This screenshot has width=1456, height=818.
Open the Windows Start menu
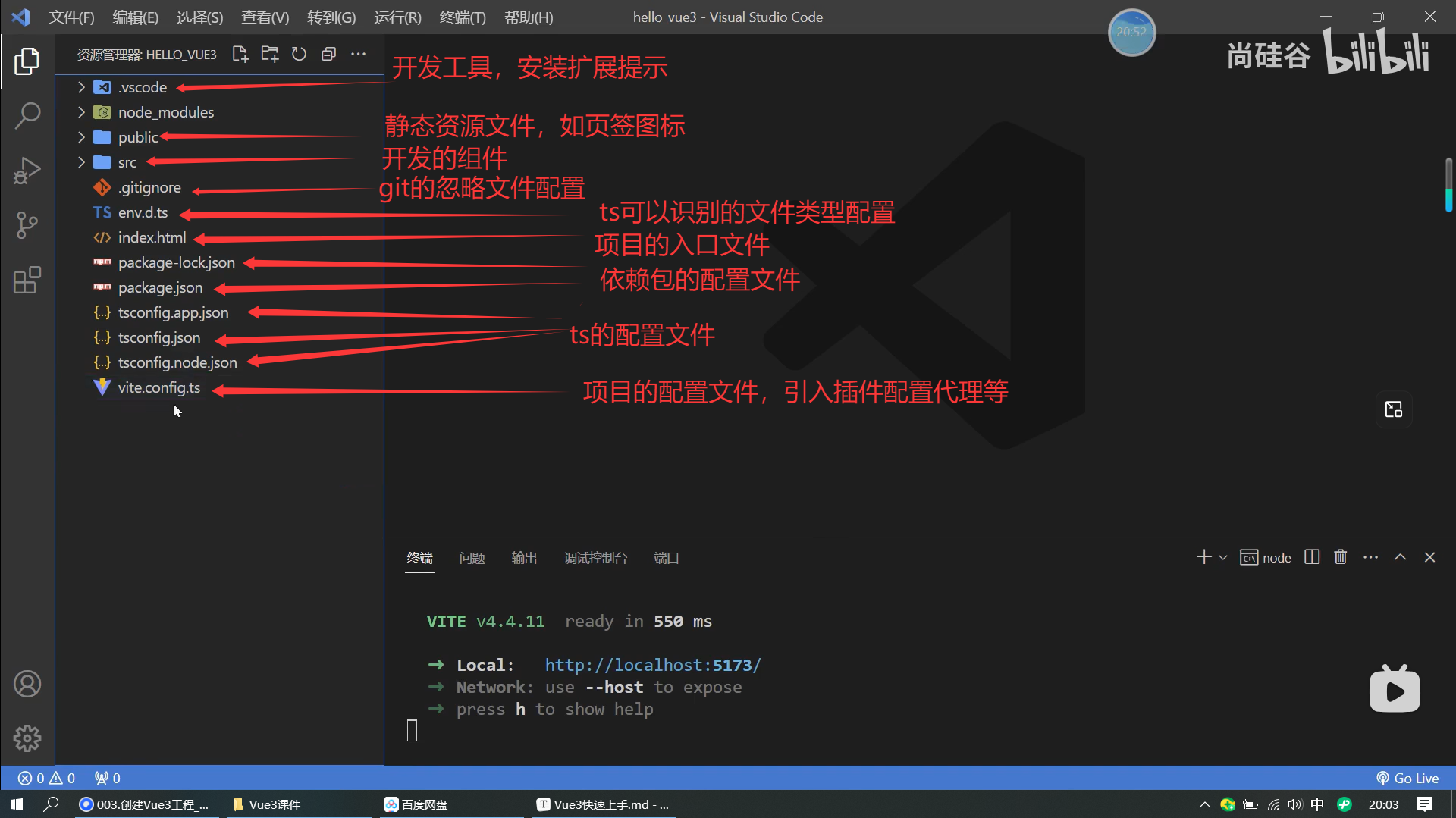point(17,804)
